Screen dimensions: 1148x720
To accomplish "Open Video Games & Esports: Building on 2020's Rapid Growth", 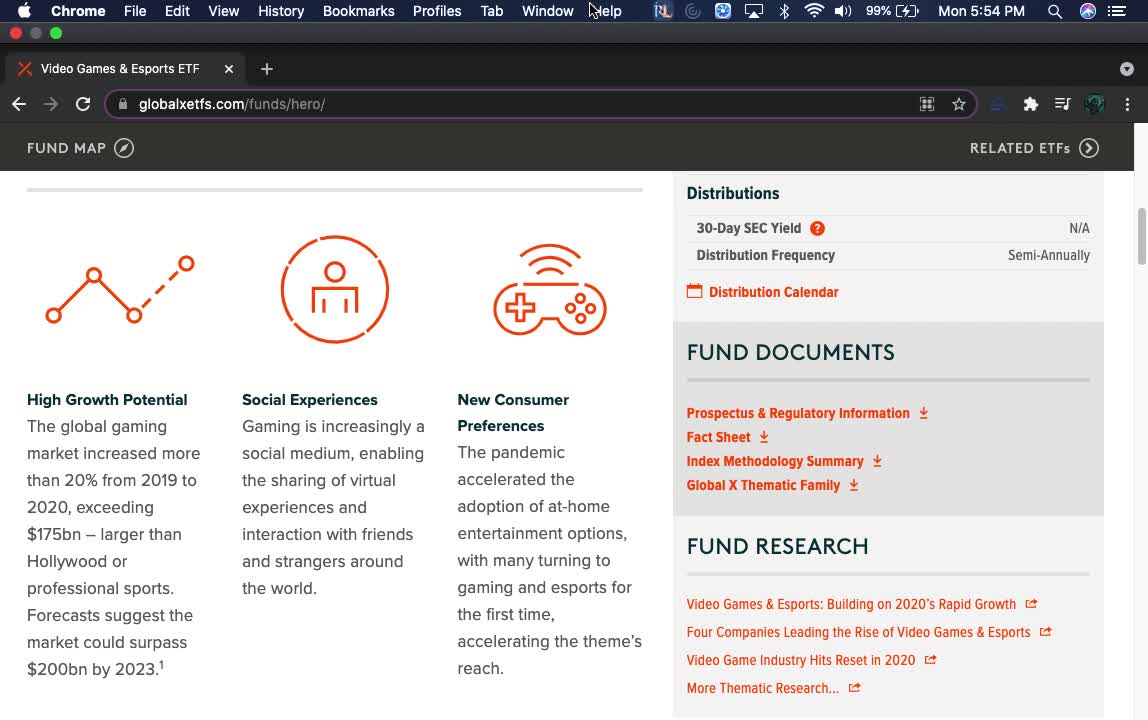I will tap(862, 604).
